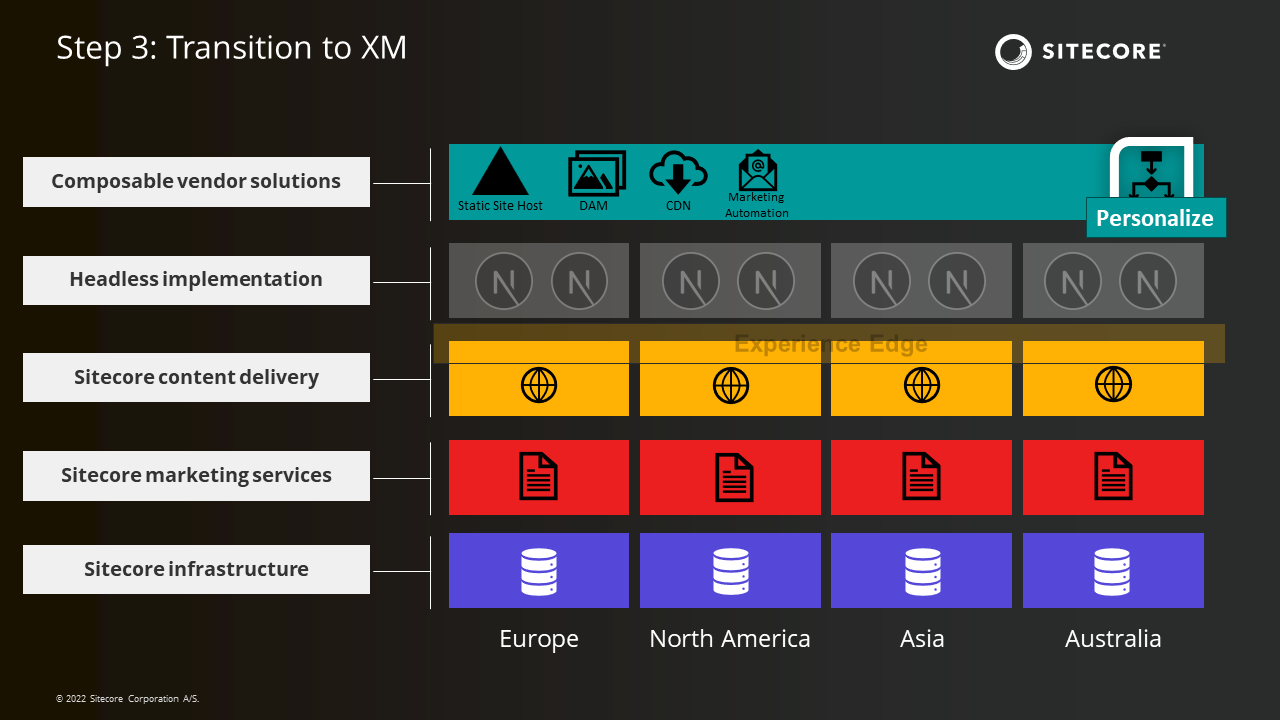This screenshot has height=720, width=1280.
Task: Click the Static Site Host triangle icon
Action: [x=500, y=171]
